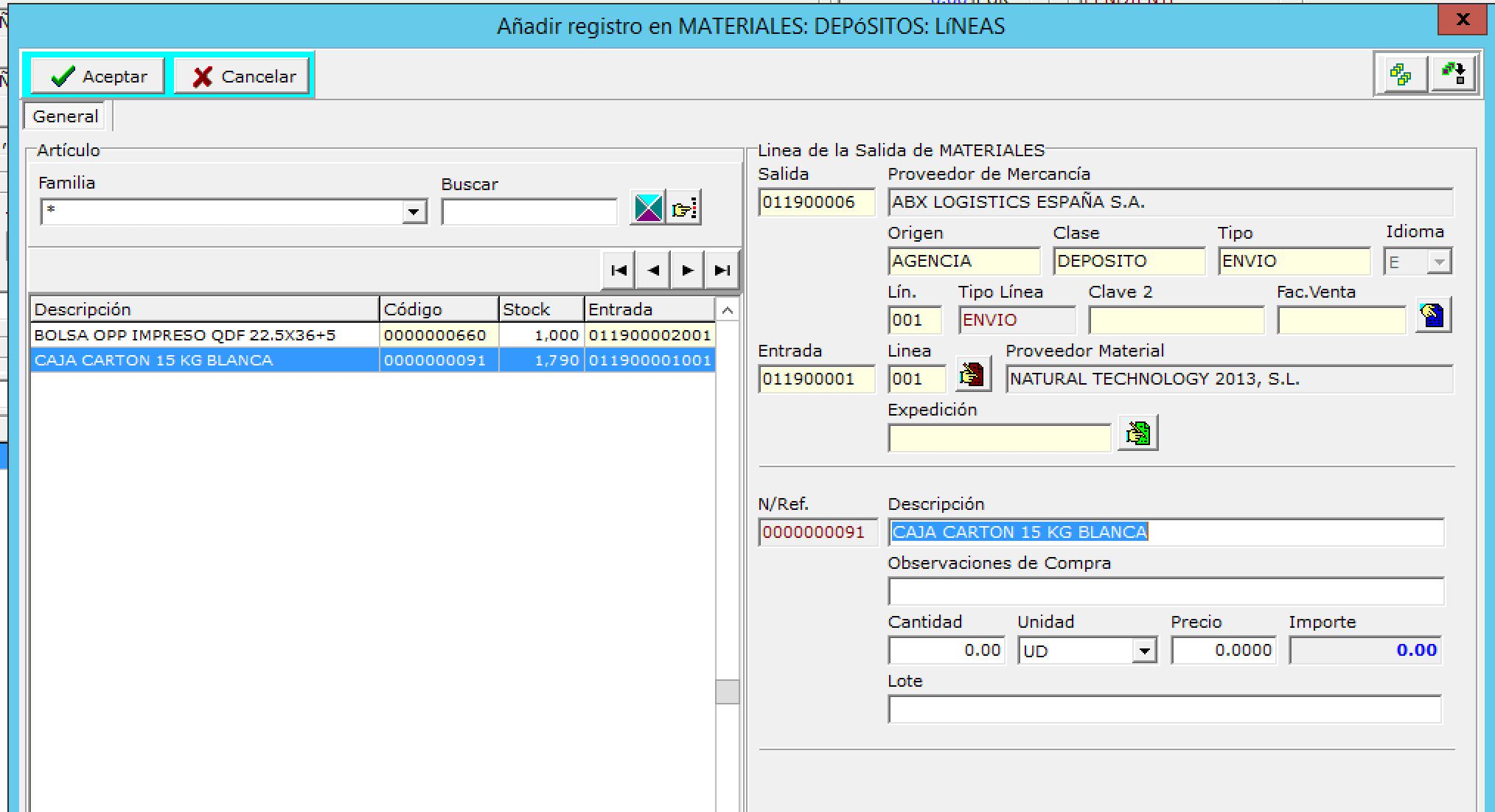Jump to last record button
The image size is (1495, 812).
(x=722, y=270)
